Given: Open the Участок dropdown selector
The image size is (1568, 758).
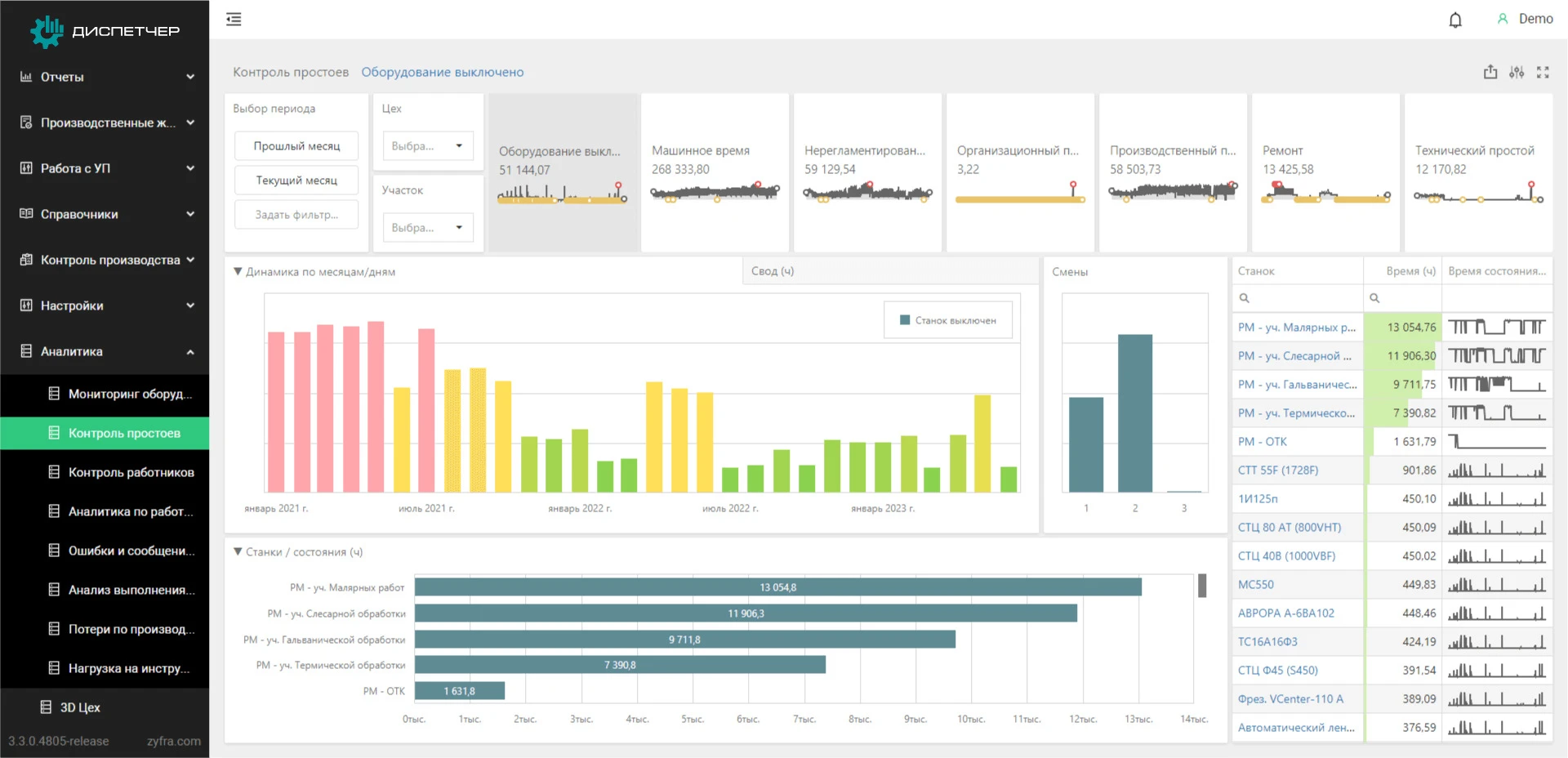Looking at the screenshot, I should pyautogui.click(x=427, y=227).
